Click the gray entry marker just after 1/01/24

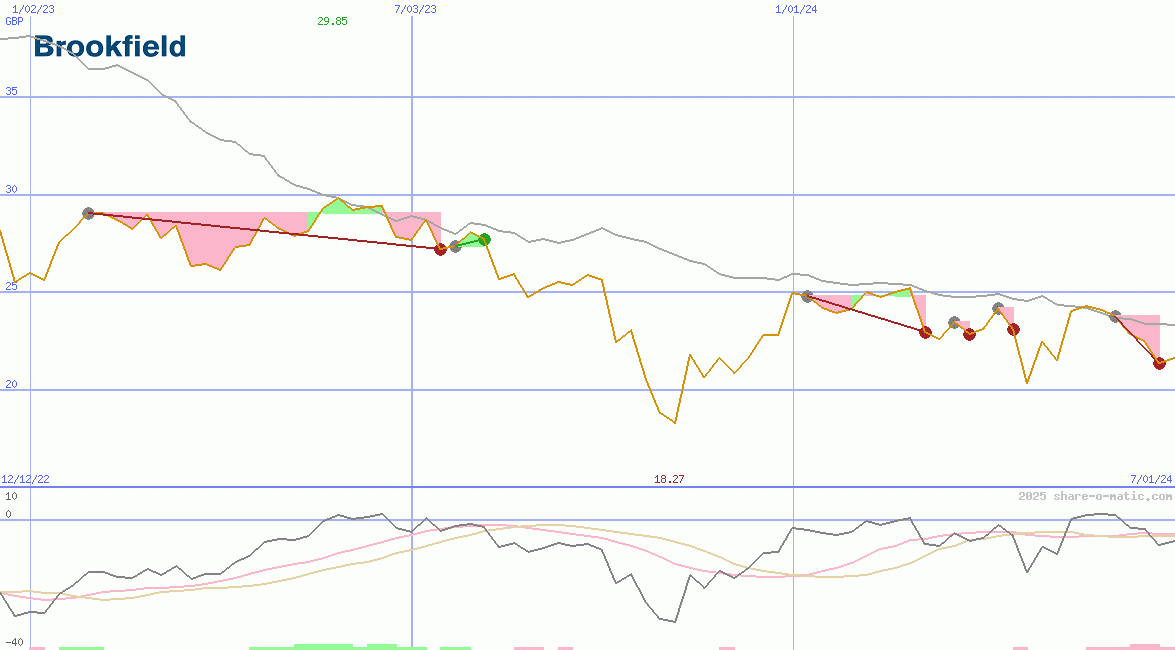coord(807,297)
